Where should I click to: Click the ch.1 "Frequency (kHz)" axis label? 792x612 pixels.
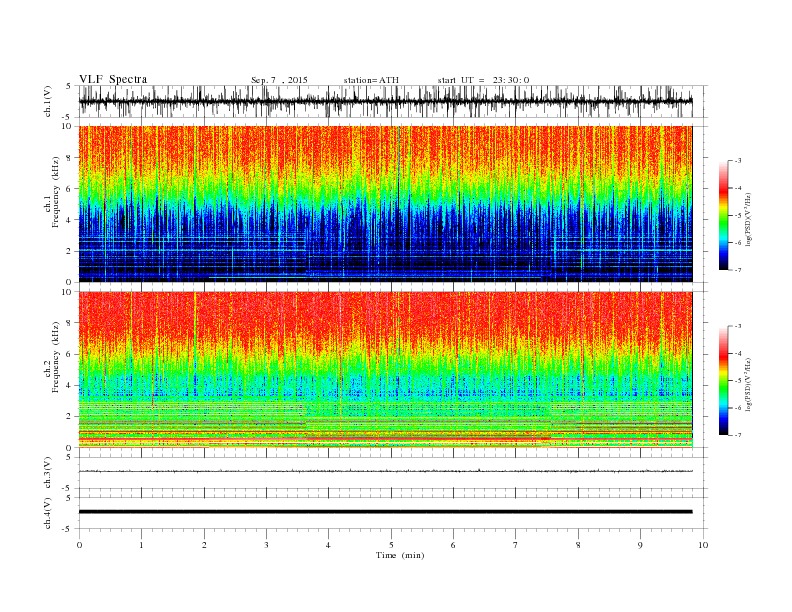pos(56,191)
